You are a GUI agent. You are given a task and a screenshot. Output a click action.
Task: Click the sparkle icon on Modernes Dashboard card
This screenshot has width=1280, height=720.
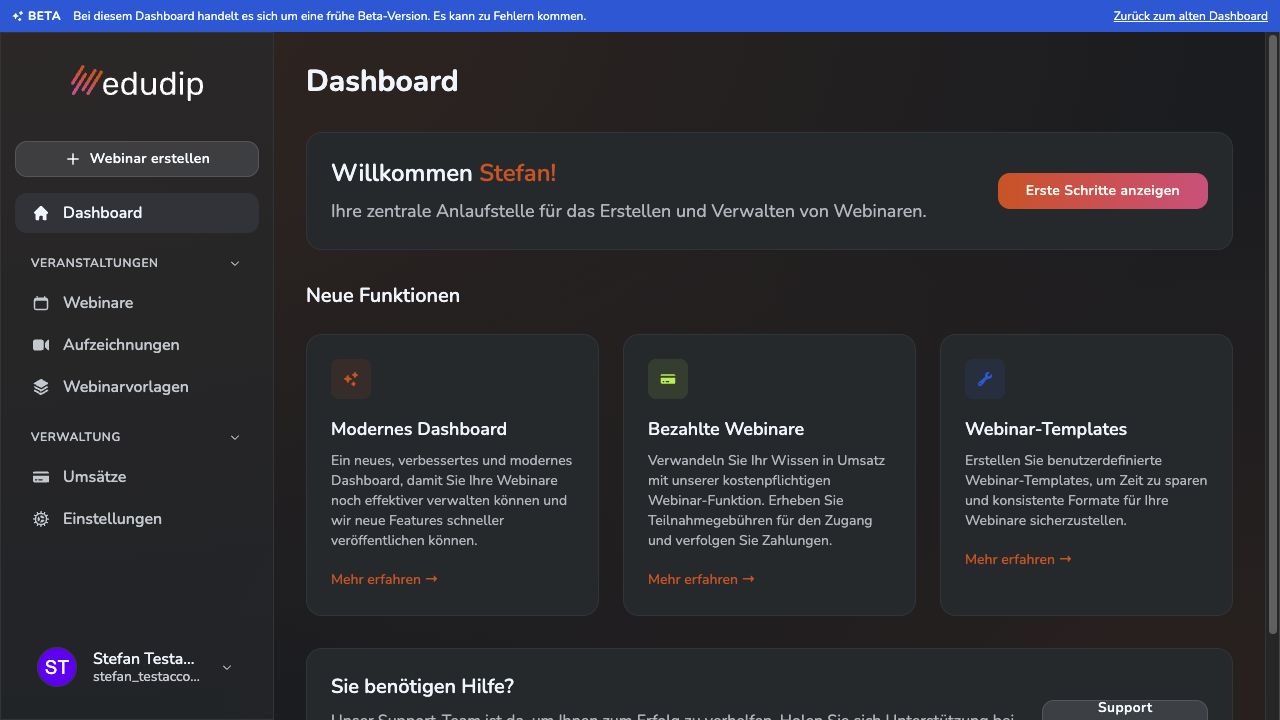[x=351, y=379]
